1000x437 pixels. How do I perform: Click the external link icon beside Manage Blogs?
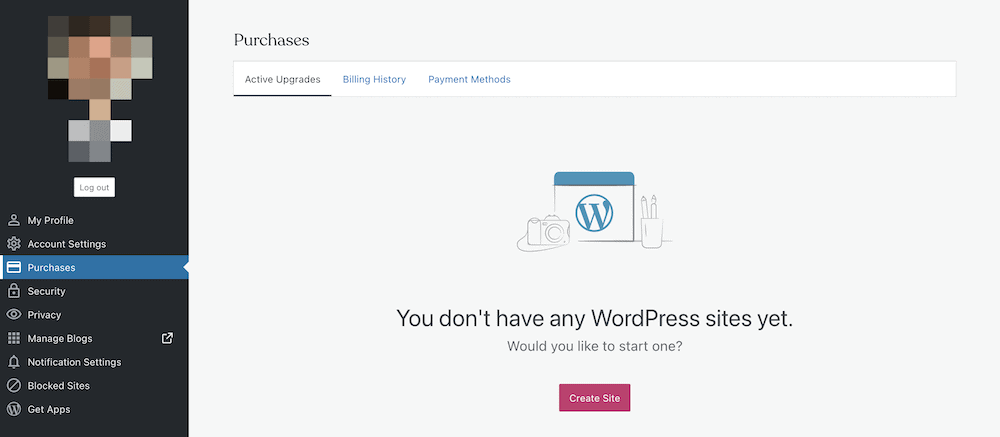(x=167, y=339)
